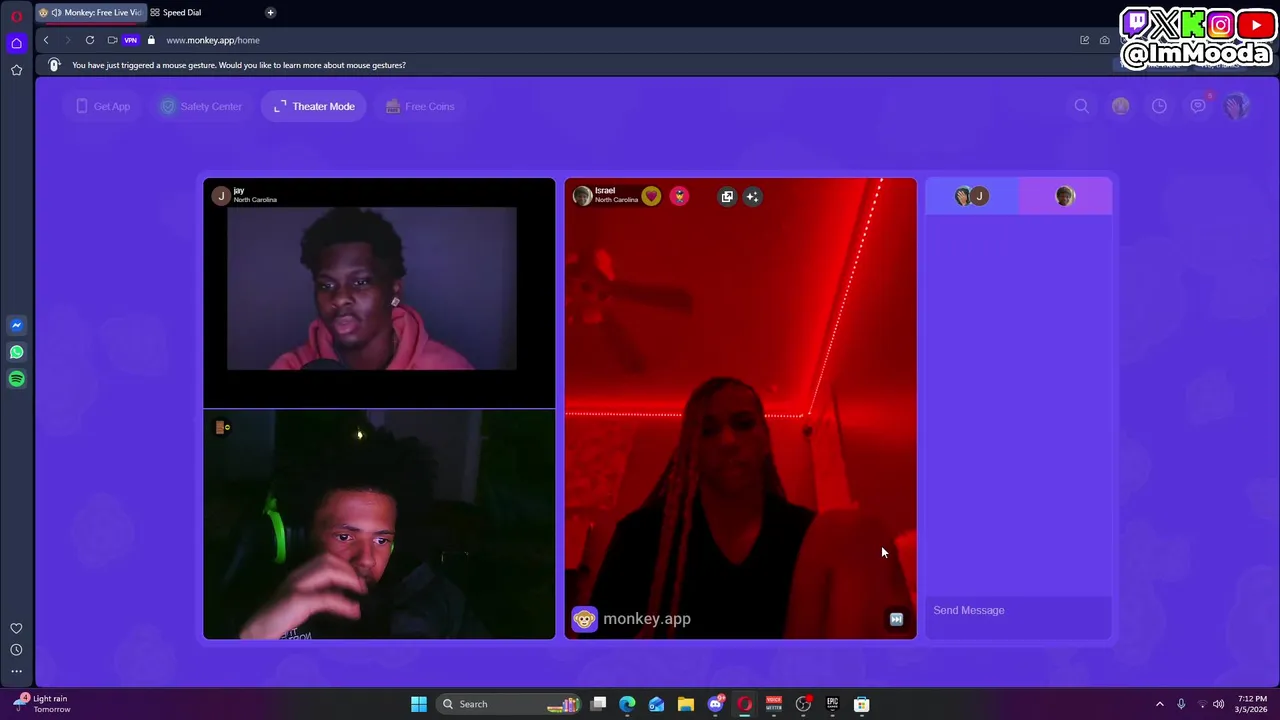Open the chat messages icon in Monkey header
Viewport: 1280px width, 720px height.
pos(1198,106)
